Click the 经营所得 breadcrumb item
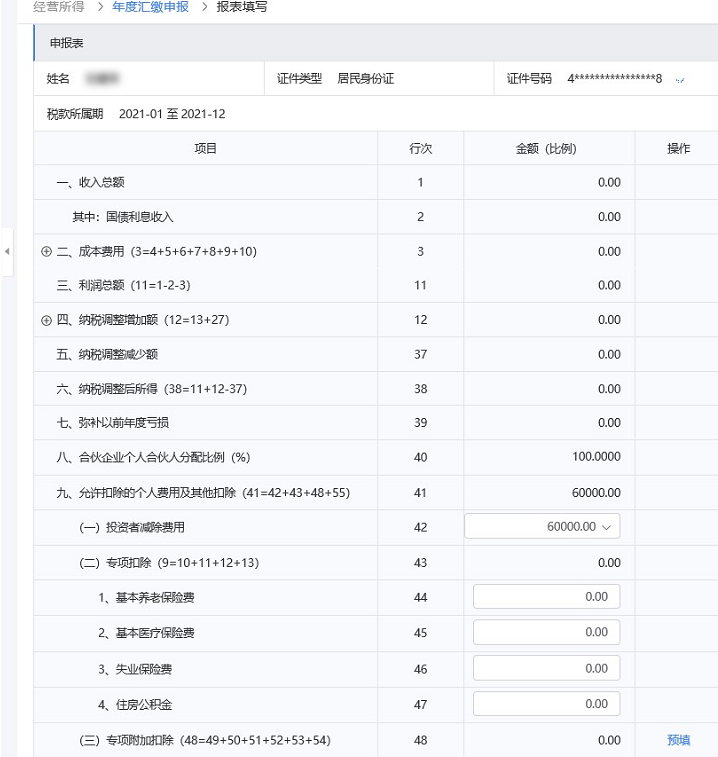Viewport: 718px width, 757px height. (59, 7)
